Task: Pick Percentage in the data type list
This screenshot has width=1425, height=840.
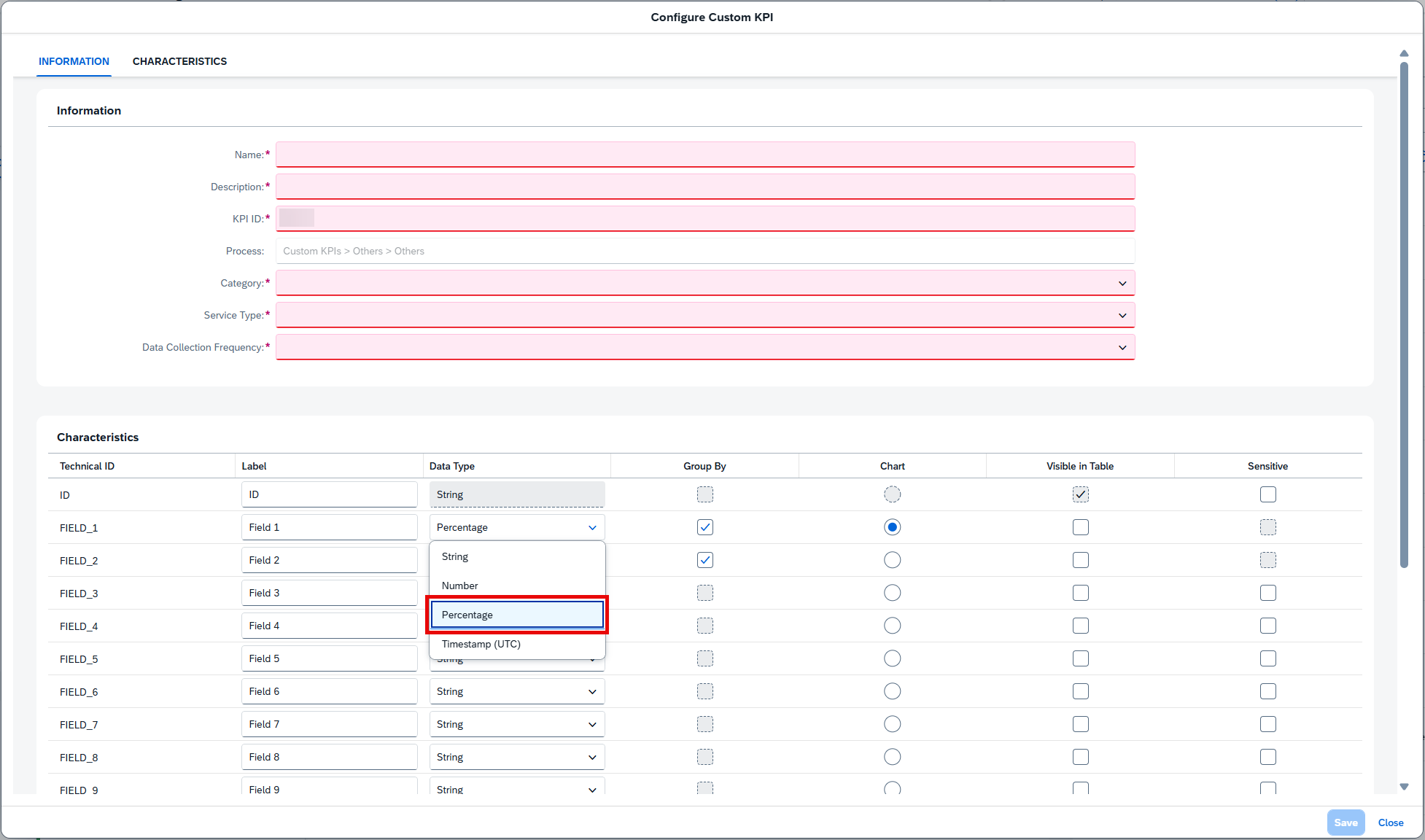Action: pos(517,615)
